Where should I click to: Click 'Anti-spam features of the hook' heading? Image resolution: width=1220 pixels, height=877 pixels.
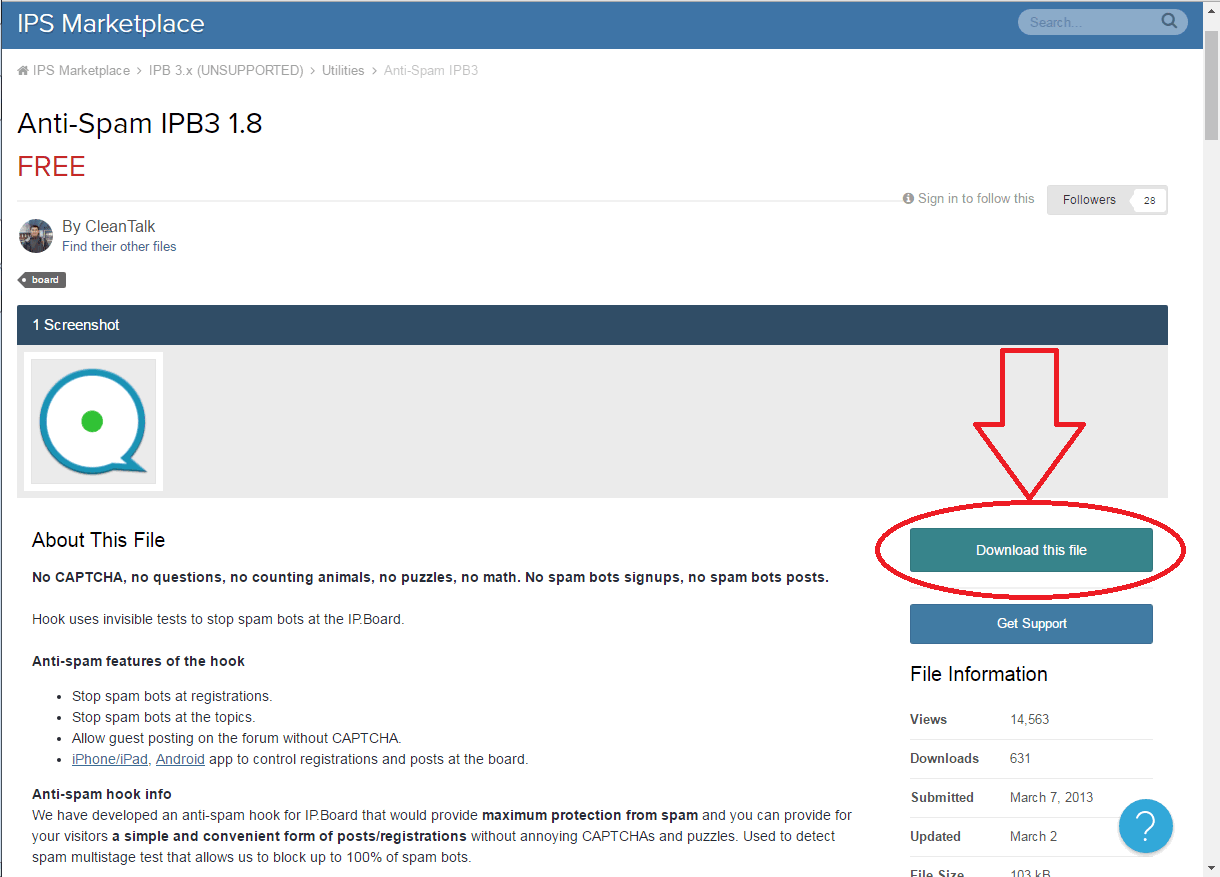coord(138,661)
